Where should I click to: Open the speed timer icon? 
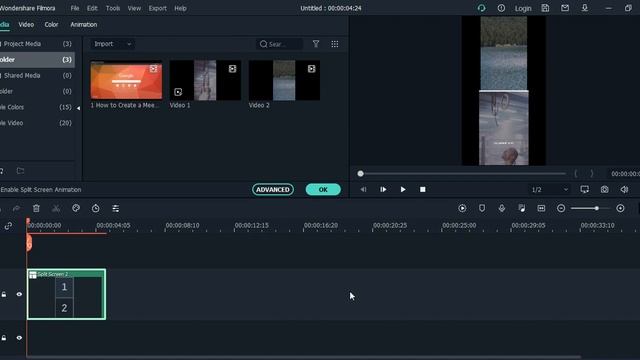click(96, 209)
